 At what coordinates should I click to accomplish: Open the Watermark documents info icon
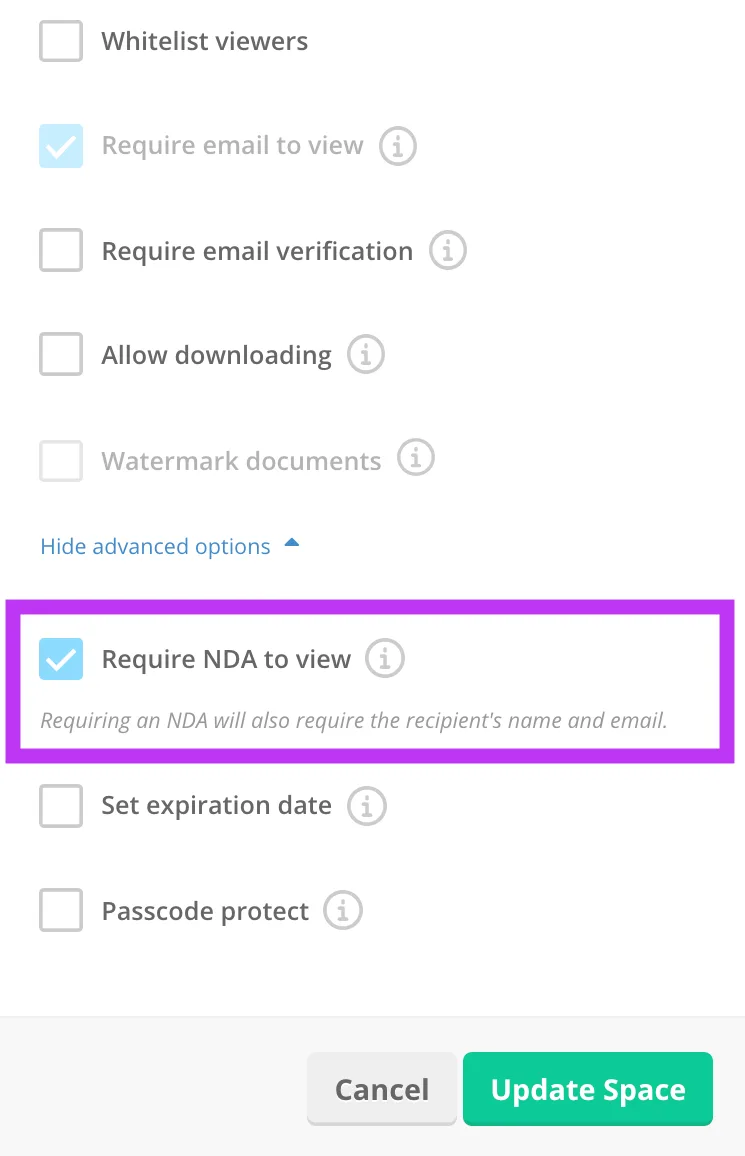click(416, 457)
